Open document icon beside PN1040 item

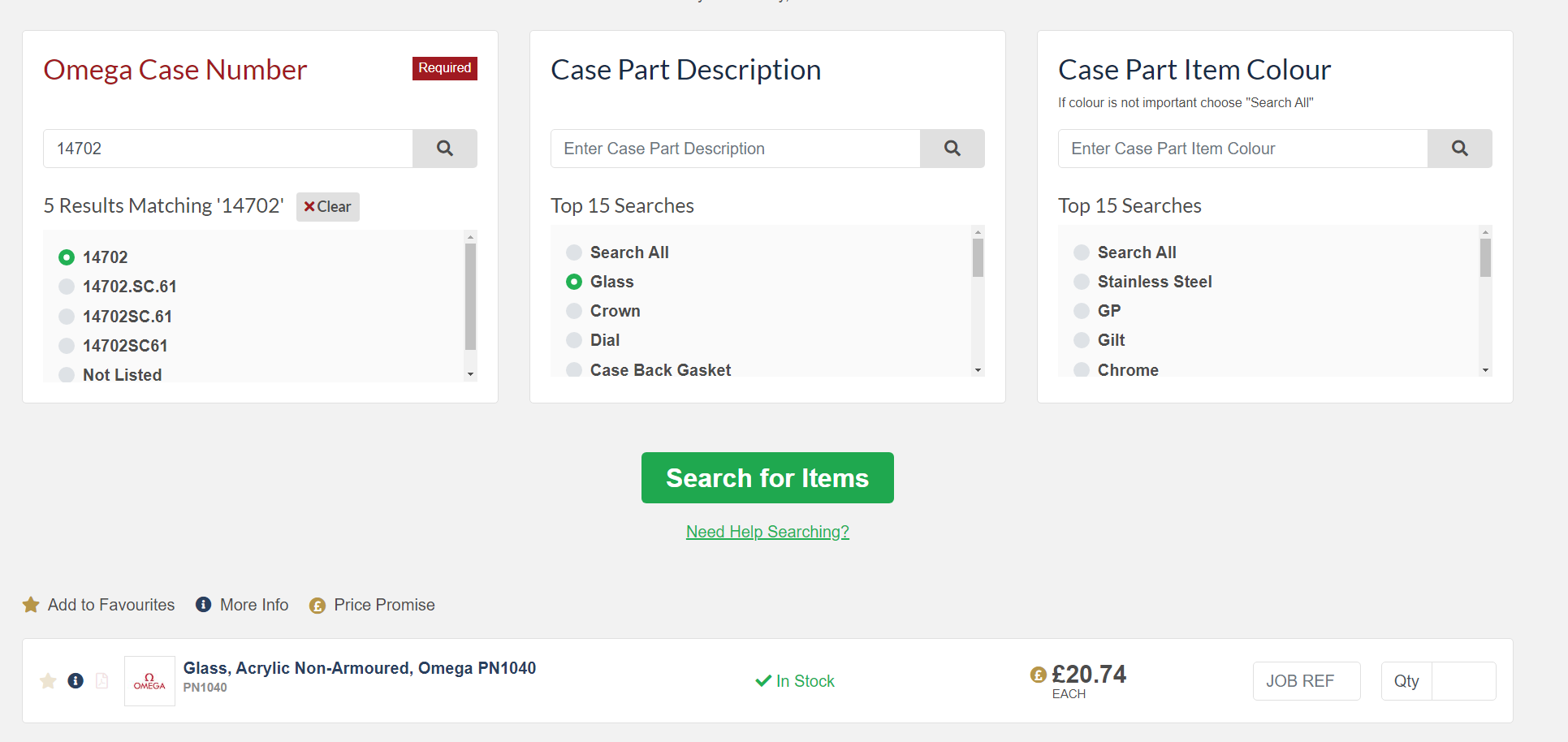(102, 680)
